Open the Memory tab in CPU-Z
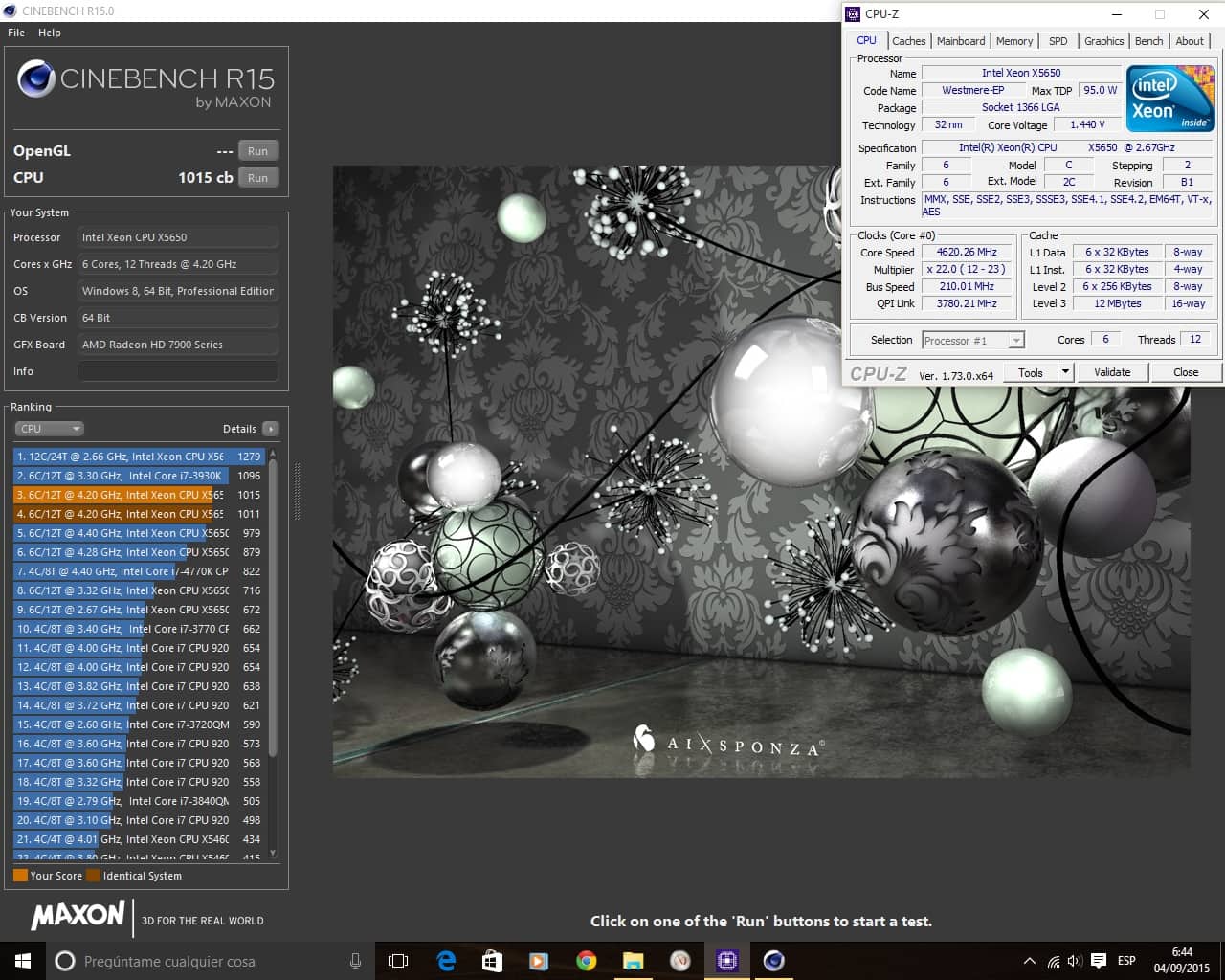Viewport: 1225px width, 980px height. pos(1013,41)
